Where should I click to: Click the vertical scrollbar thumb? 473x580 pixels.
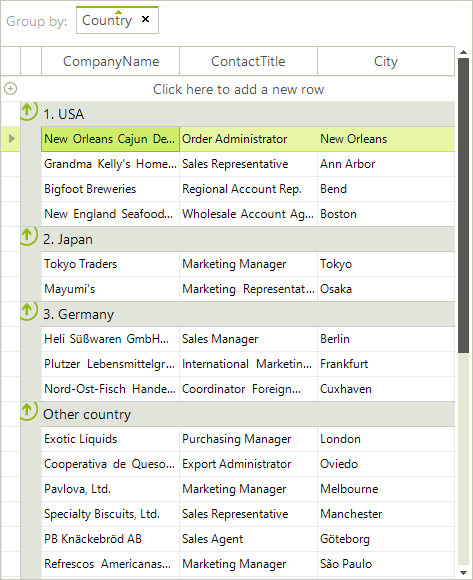click(463, 205)
